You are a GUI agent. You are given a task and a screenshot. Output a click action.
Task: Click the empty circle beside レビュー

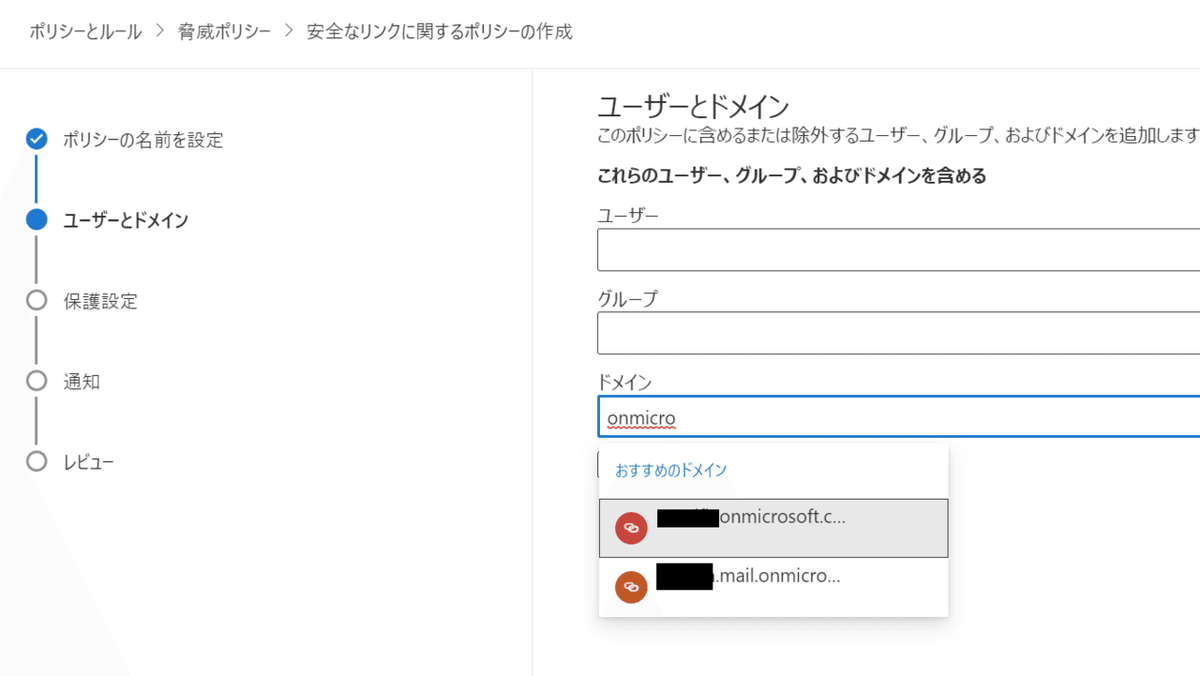point(37,461)
